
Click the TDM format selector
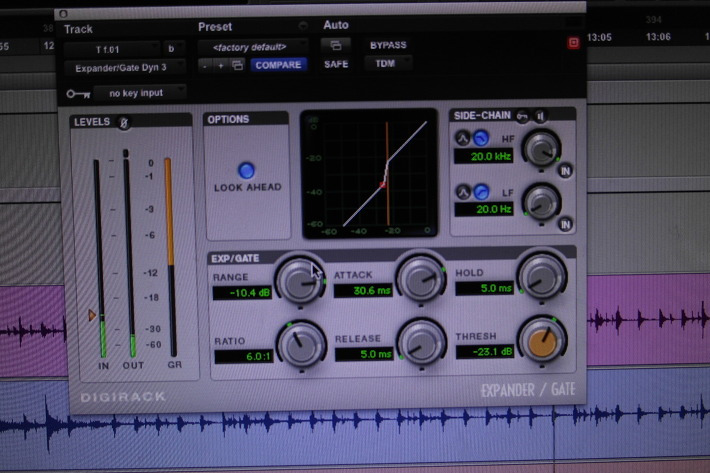pos(388,63)
